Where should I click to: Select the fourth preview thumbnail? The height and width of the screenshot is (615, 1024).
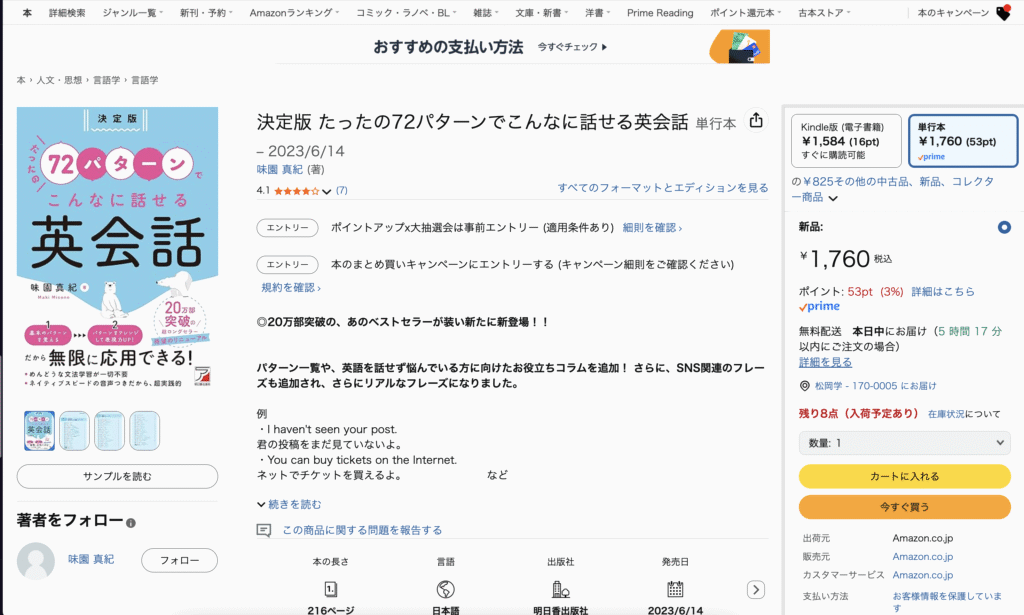tap(144, 431)
